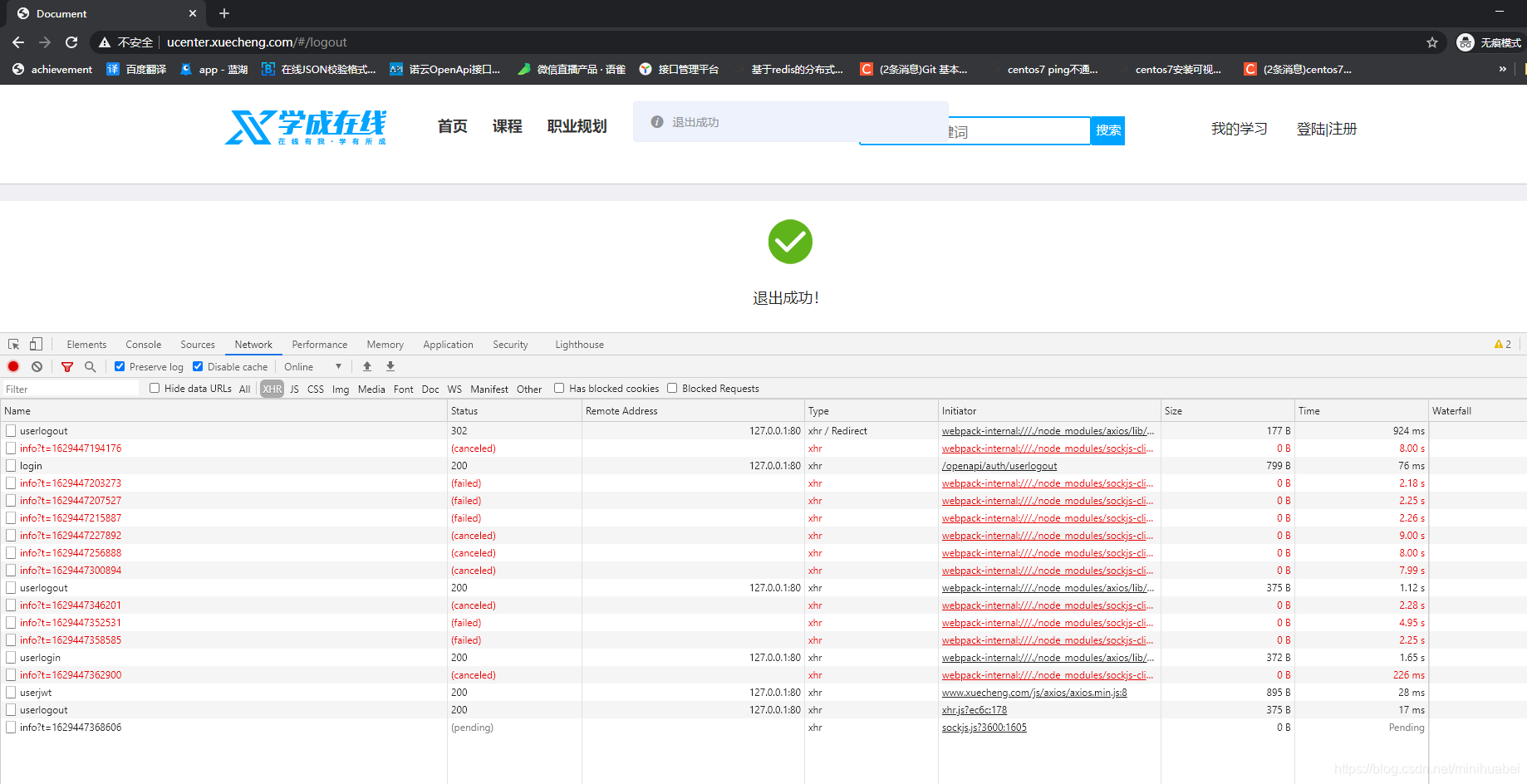
Task: Open the Online throttling dropdown
Action: (312, 366)
